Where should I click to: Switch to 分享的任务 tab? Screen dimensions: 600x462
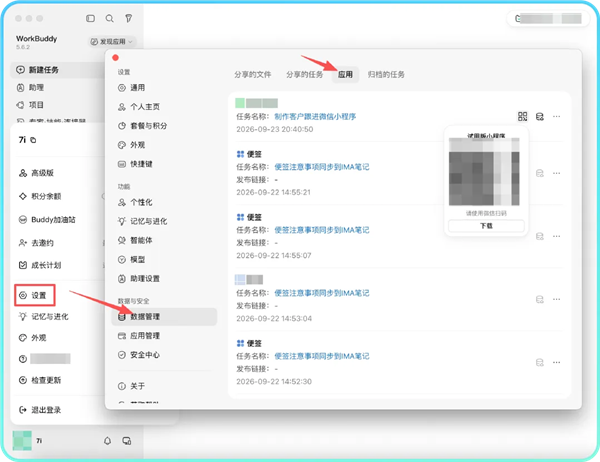(305, 75)
